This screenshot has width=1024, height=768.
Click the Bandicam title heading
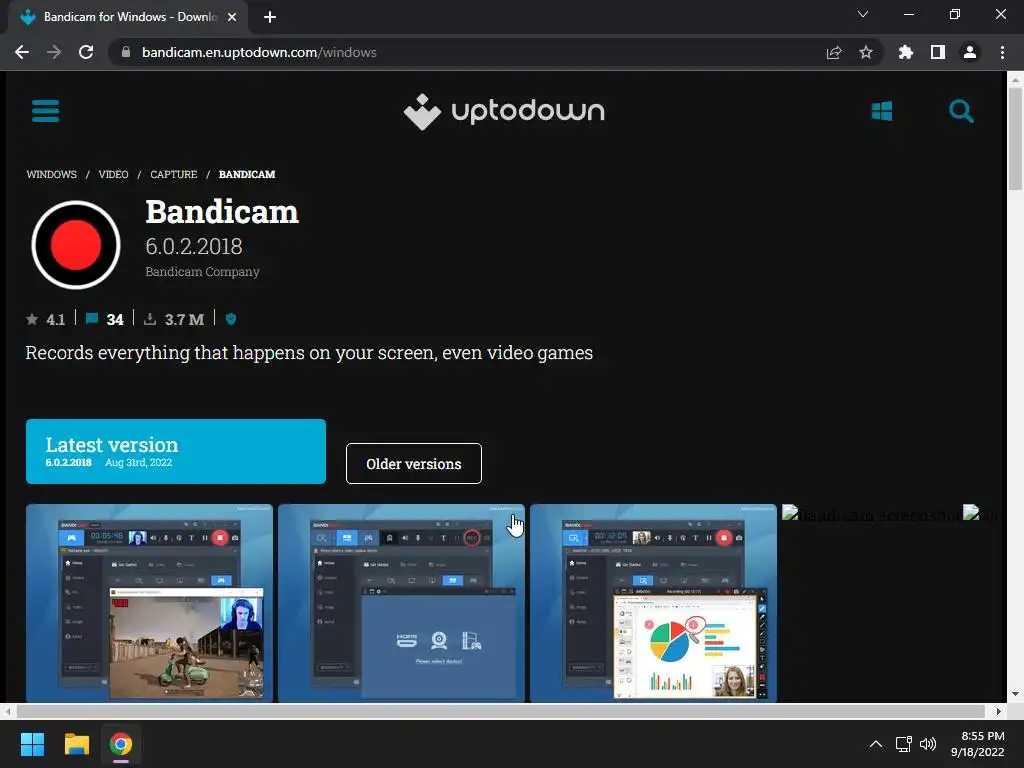coord(222,212)
